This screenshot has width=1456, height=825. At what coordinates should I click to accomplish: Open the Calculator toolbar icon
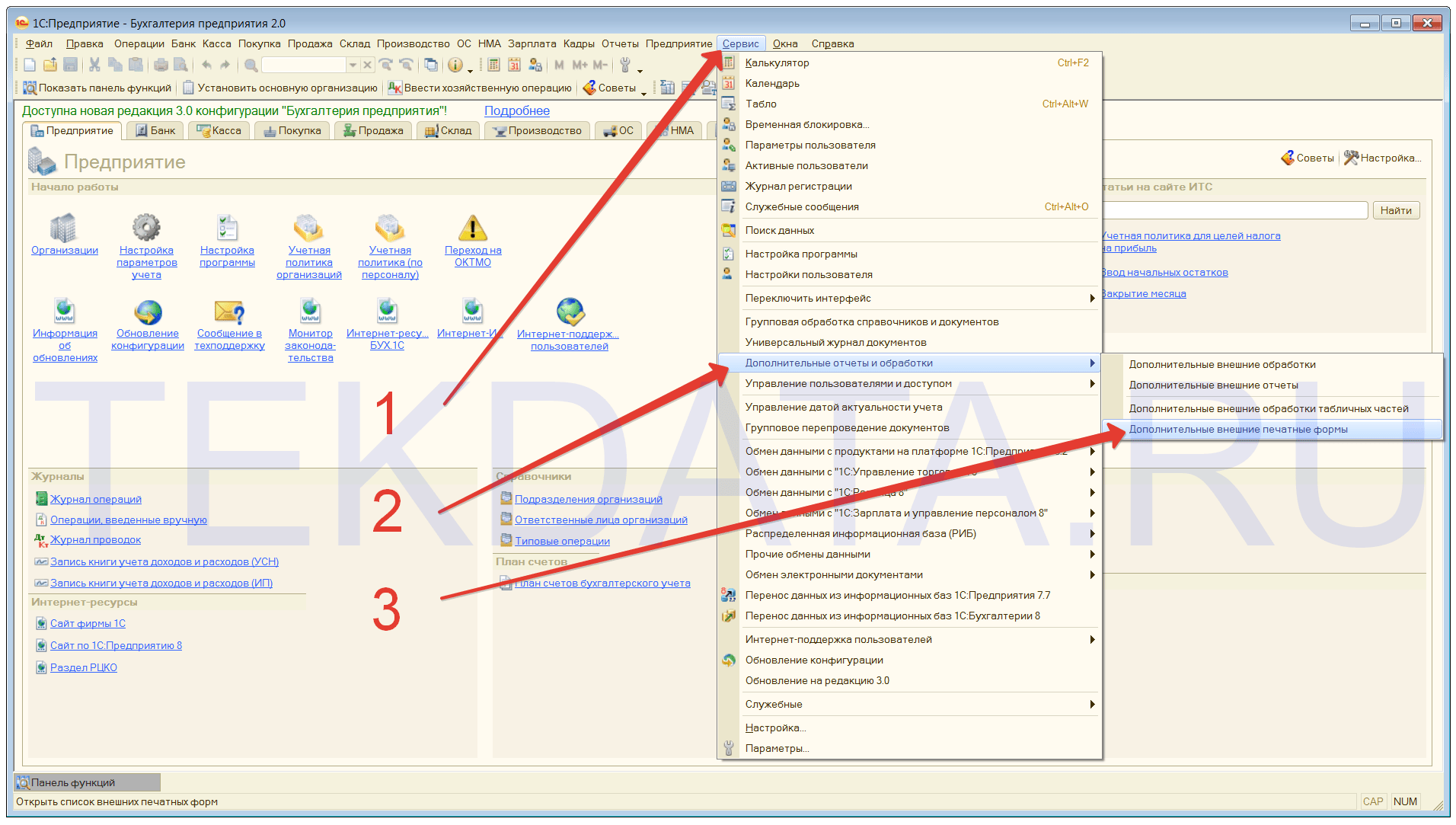pos(493,66)
